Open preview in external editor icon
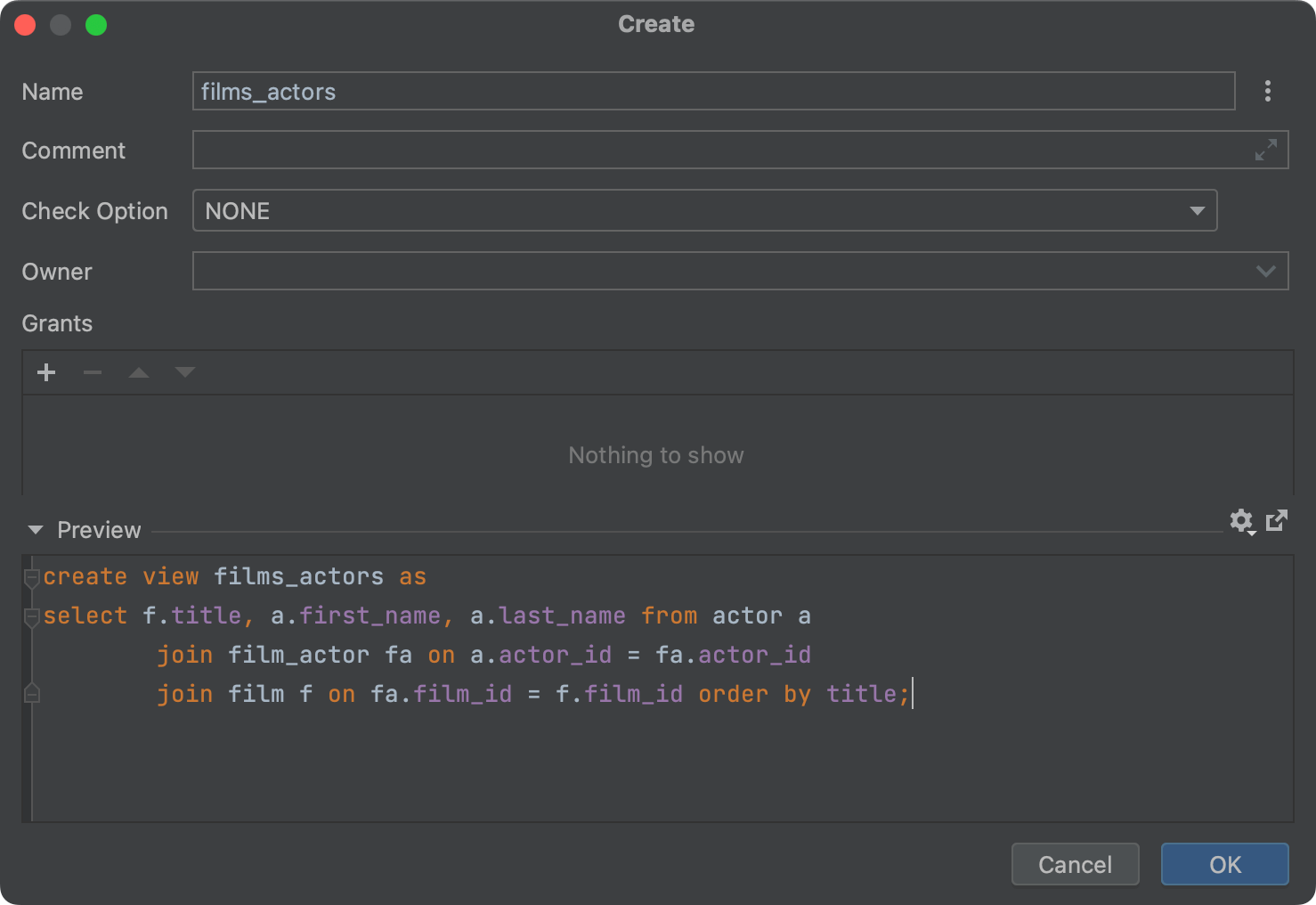Image resolution: width=1316 pixels, height=905 pixels. (1277, 520)
